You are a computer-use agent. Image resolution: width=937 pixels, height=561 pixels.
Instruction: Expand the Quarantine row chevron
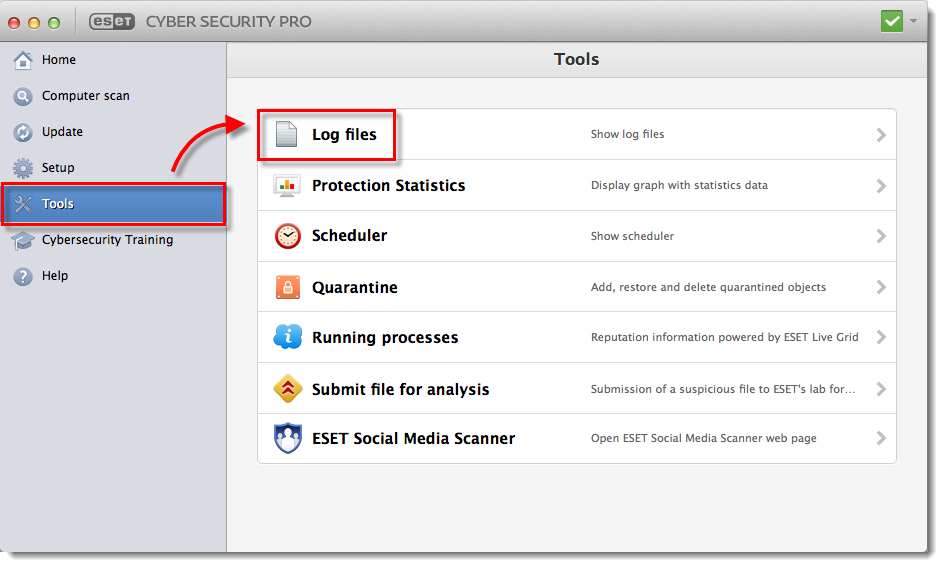click(881, 287)
